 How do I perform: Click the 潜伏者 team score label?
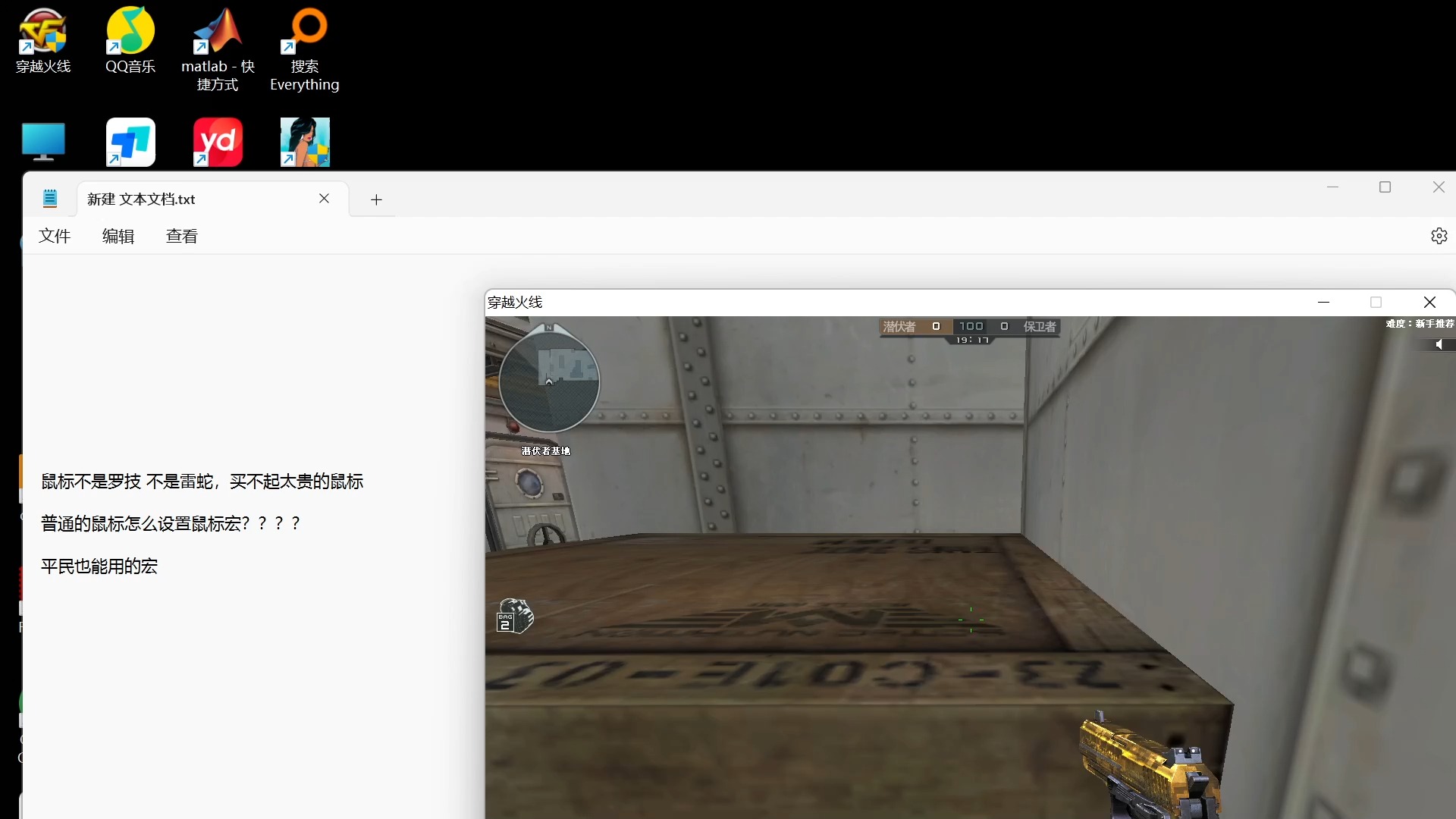pyautogui.click(x=899, y=326)
